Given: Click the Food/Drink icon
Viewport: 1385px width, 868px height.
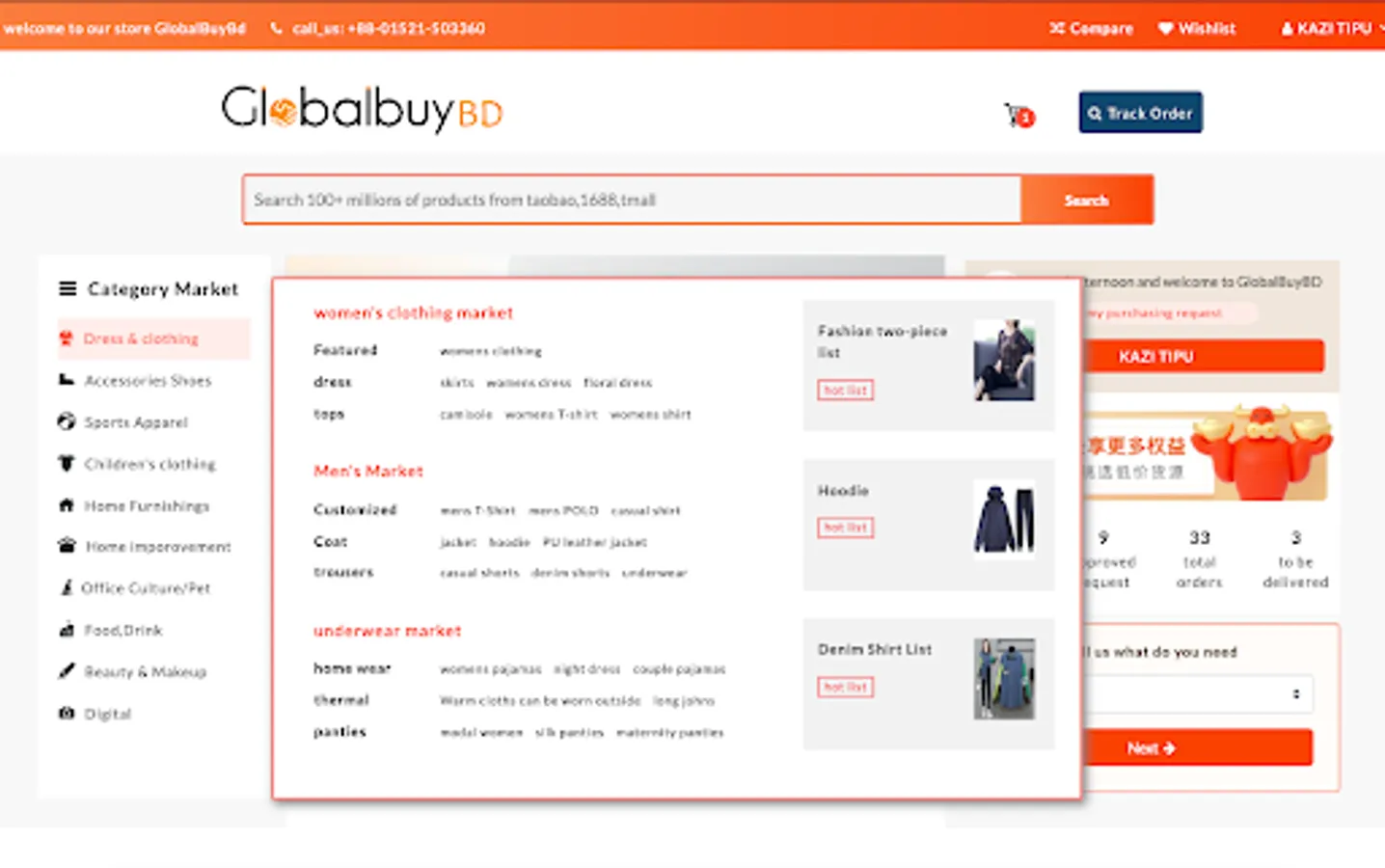Looking at the screenshot, I should pyautogui.click(x=67, y=630).
